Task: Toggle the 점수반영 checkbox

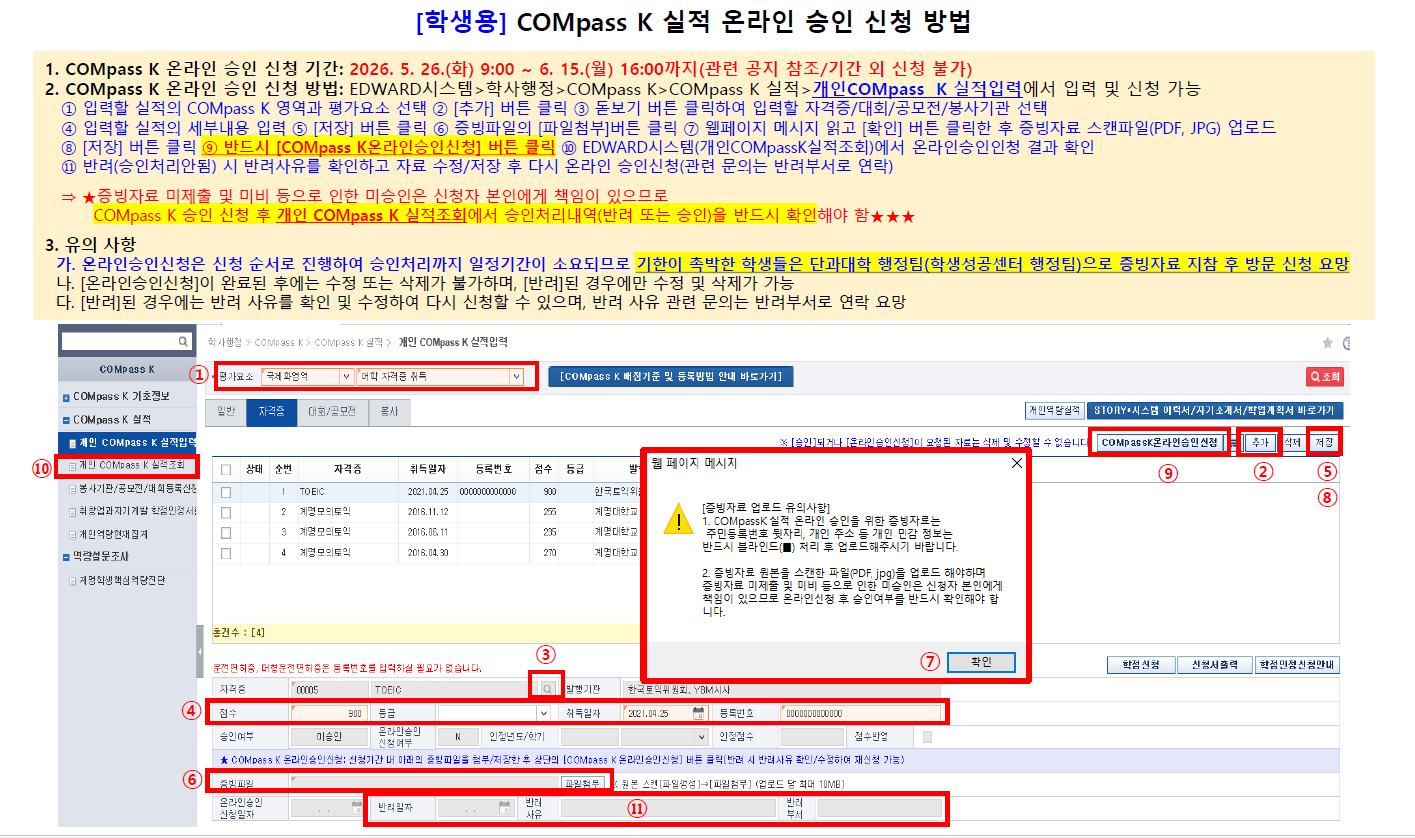Action: 928,737
